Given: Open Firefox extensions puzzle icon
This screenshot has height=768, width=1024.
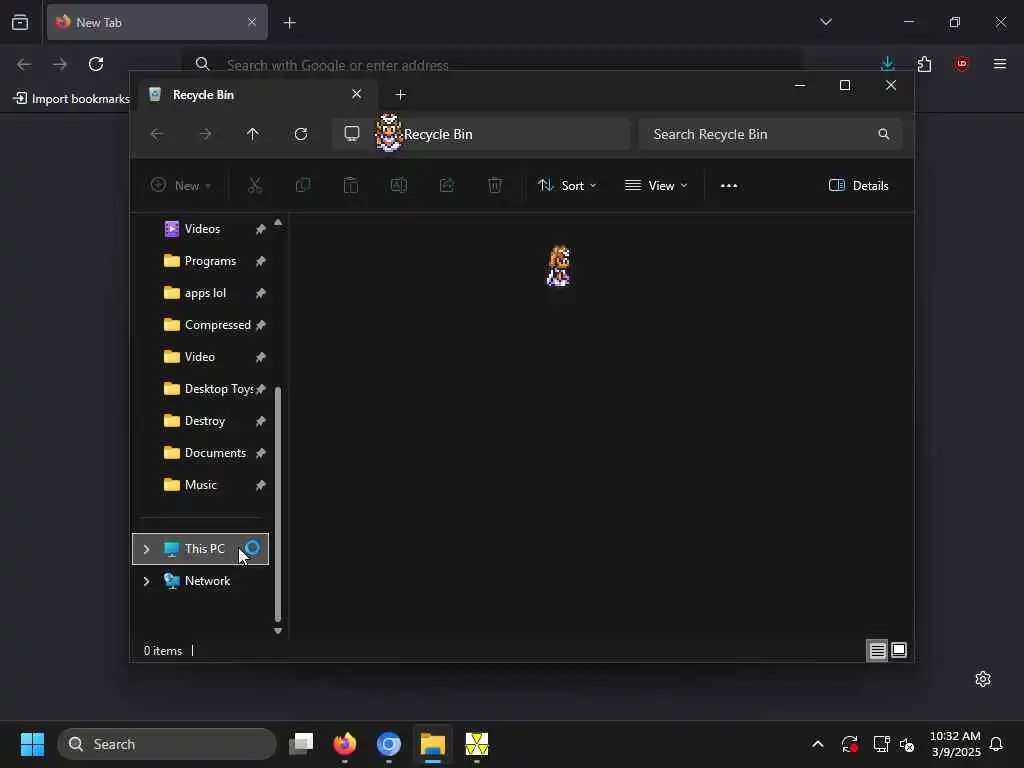Looking at the screenshot, I should coord(924,64).
